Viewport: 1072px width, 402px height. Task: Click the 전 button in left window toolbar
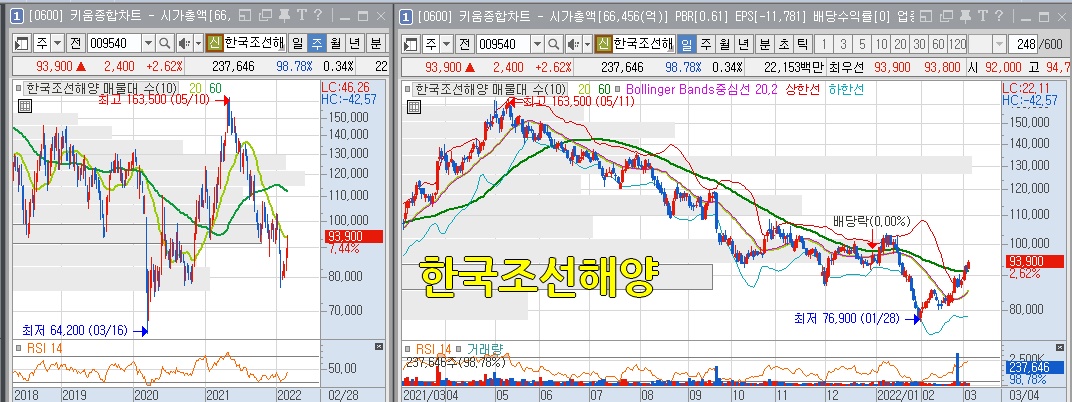tap(75, 44)
